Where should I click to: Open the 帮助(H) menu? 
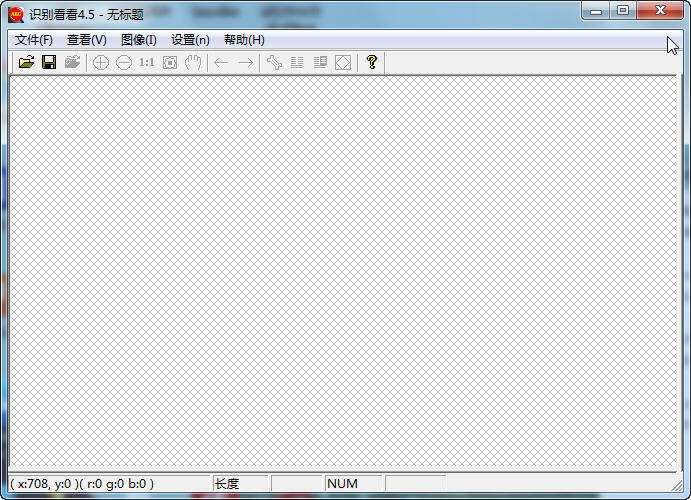coord(244,40)
